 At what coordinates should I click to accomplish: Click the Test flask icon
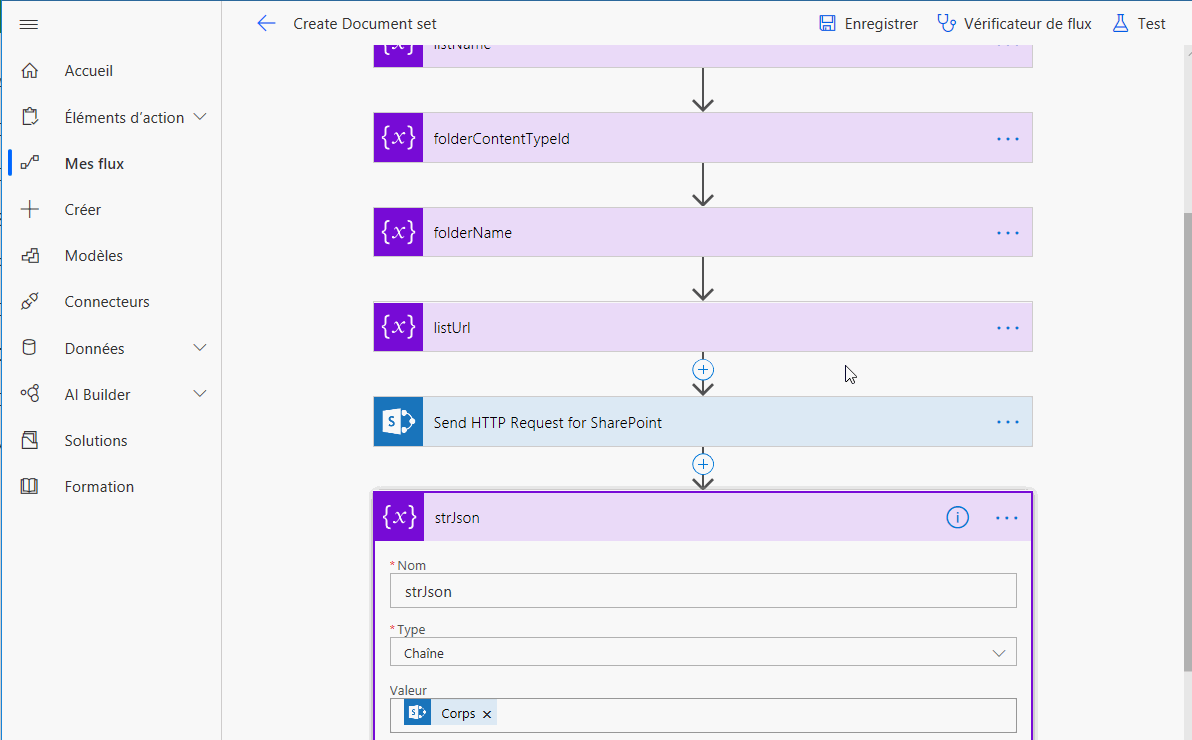click(1121, 24)
